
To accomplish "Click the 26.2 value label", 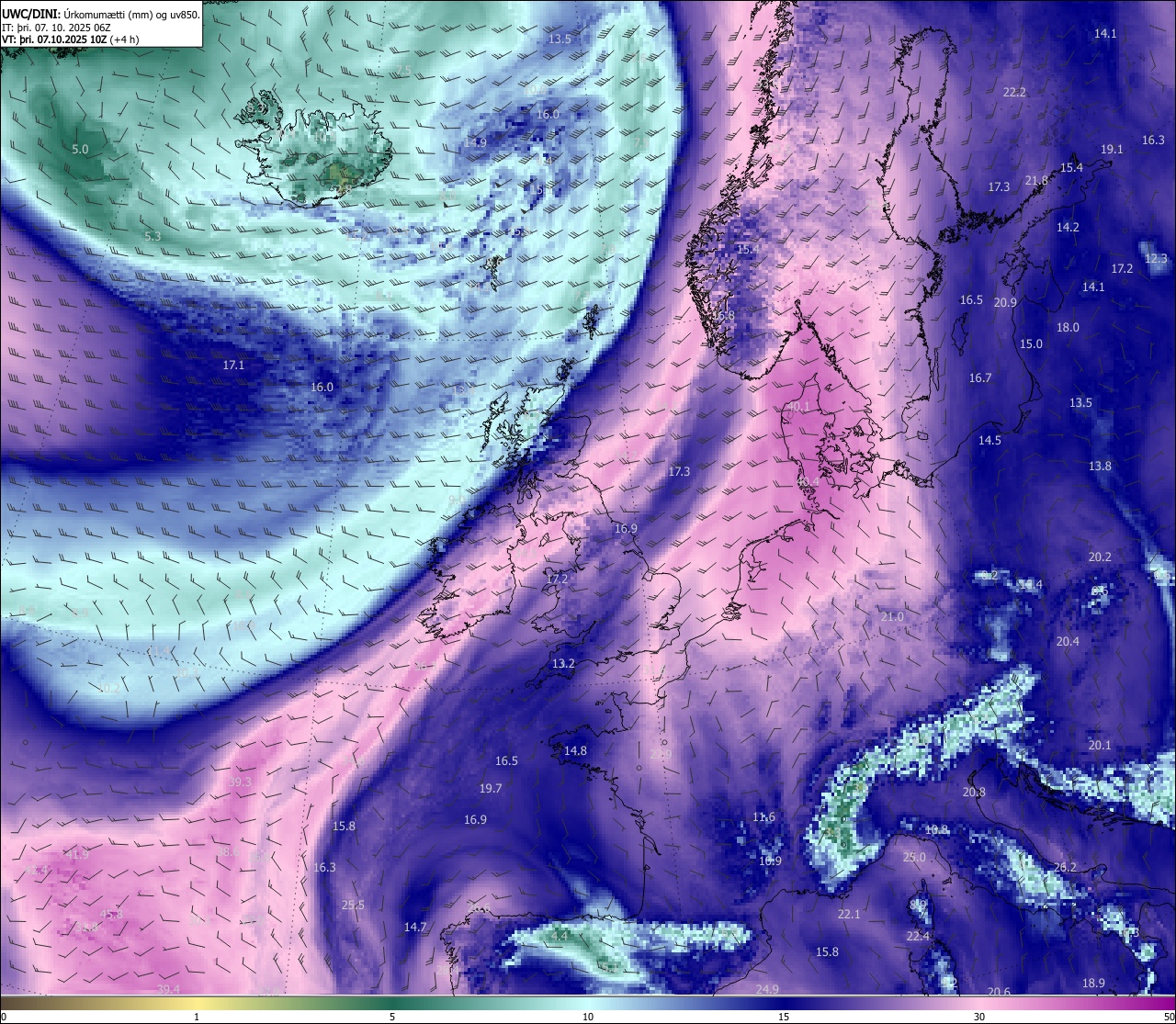I will 1065,867.
